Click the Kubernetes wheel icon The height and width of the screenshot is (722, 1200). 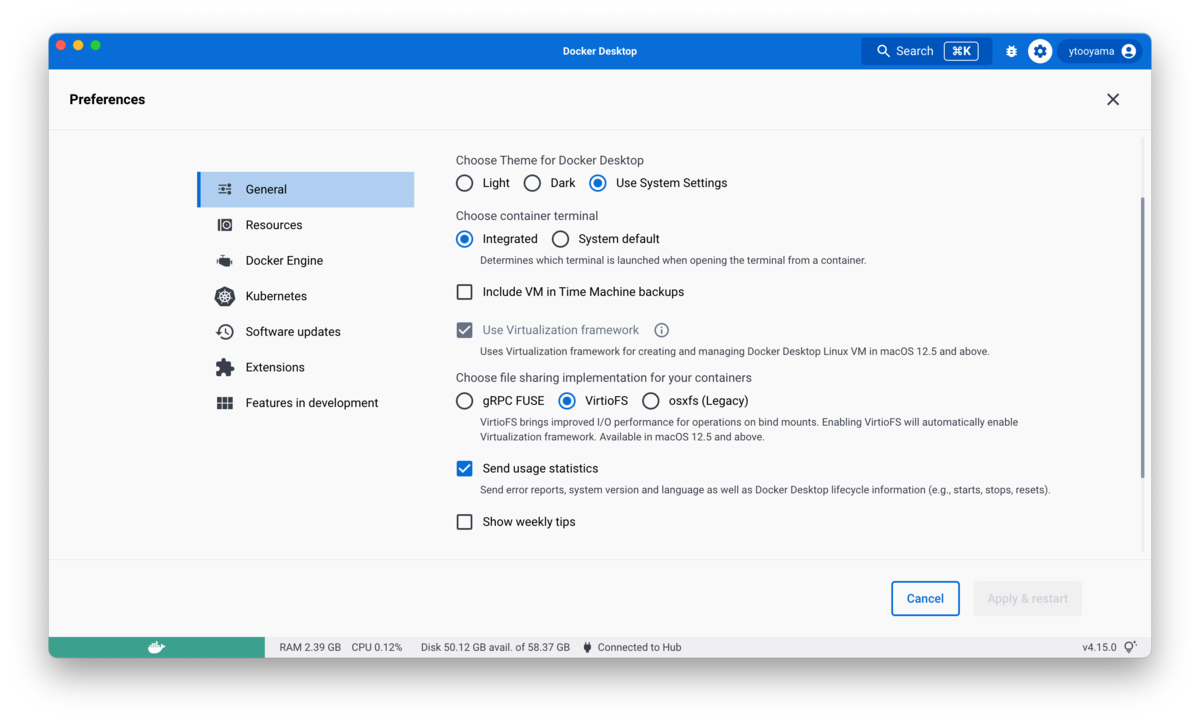(225, 296)
